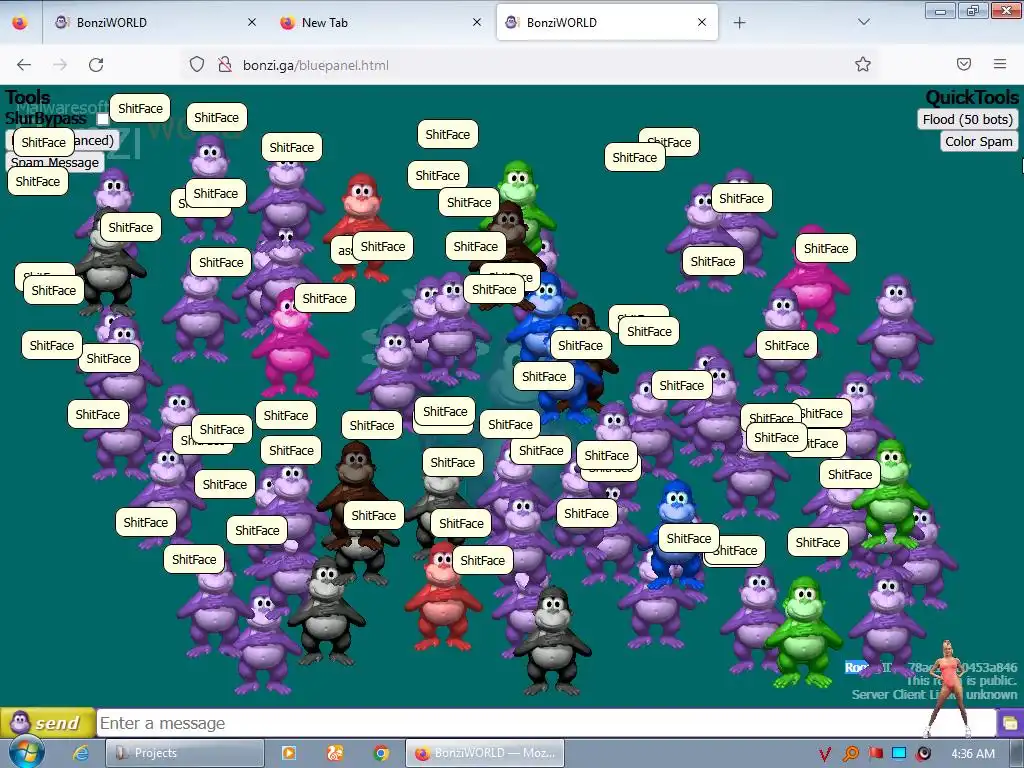Screen dimensions: 1024x768
Task: Click the pink dancer desktop character
Action: 946,687
